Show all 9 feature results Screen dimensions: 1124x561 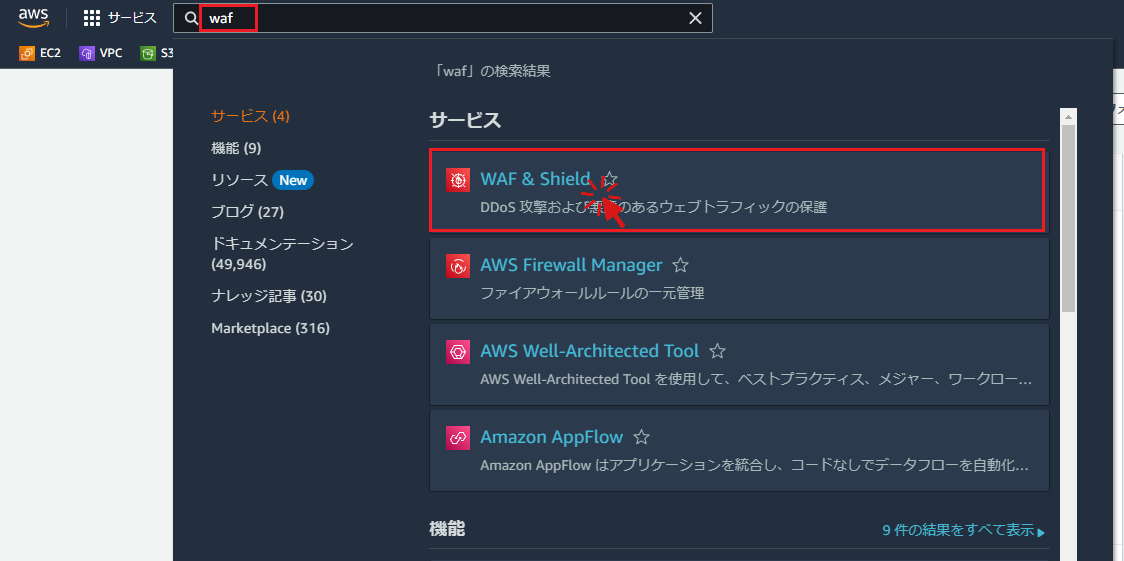click(963, 531)
